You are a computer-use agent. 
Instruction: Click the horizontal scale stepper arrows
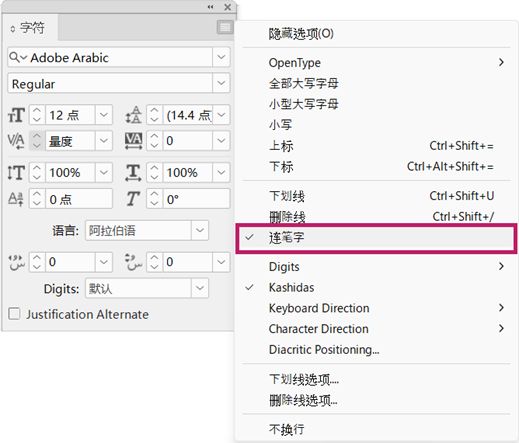(154, 173)
